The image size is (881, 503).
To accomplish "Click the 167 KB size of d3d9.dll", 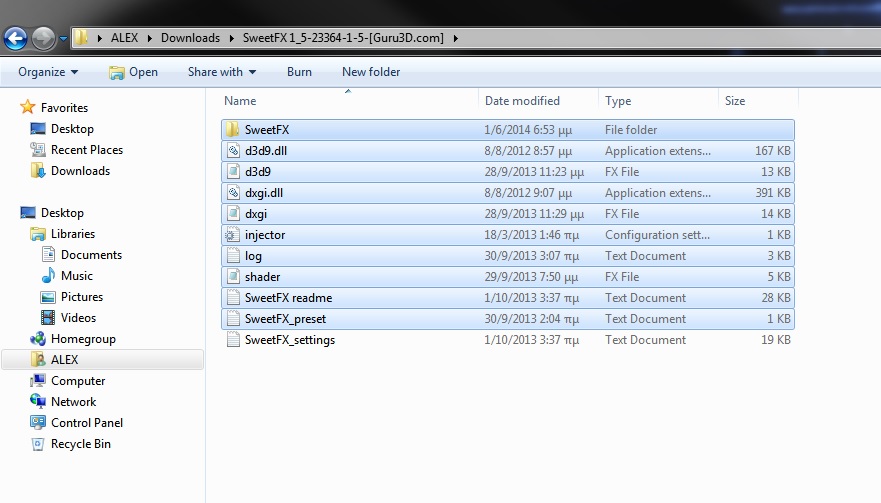I will click(773, 151).
